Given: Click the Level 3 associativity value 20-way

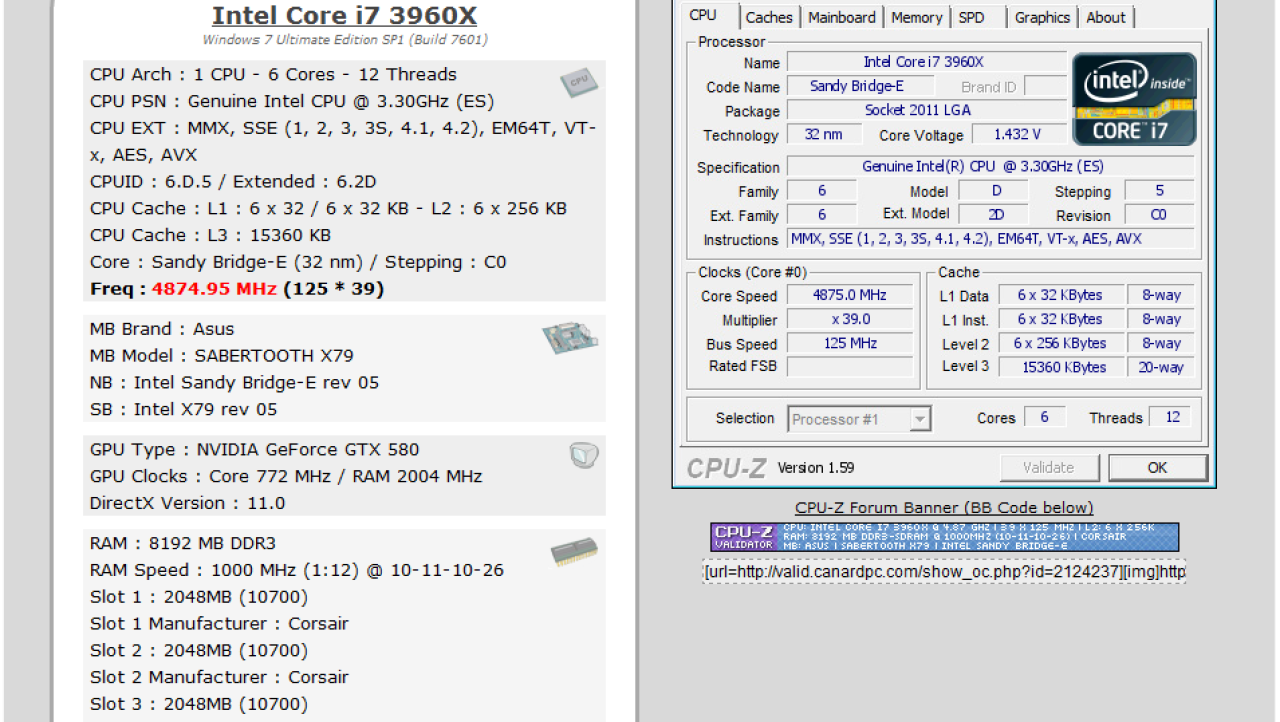Looking at the screenshot, I should pyautogui.click(x=1161, y=367).
